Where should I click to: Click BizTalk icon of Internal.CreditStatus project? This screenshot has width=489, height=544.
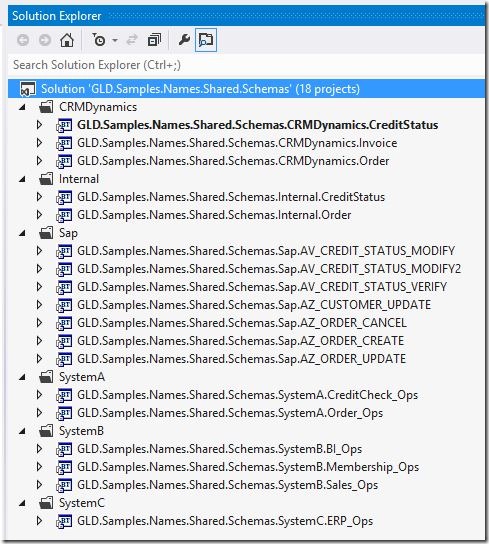pyautogui.click(x=64, y=197)
